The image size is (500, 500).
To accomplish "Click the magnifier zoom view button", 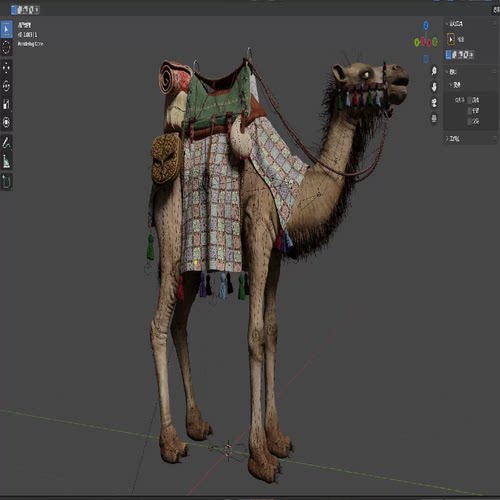I will [x=434, y=71].
